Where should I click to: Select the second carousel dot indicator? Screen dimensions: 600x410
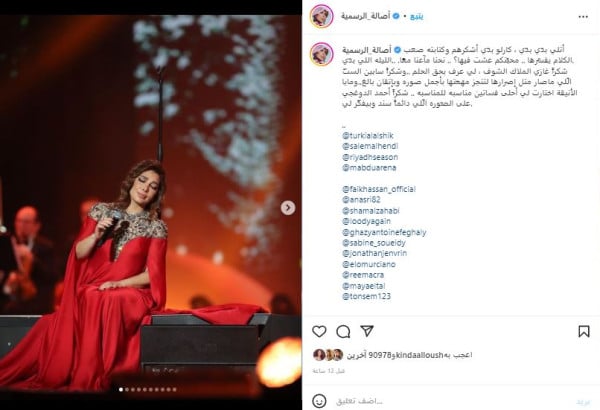[x=127, y=390]
